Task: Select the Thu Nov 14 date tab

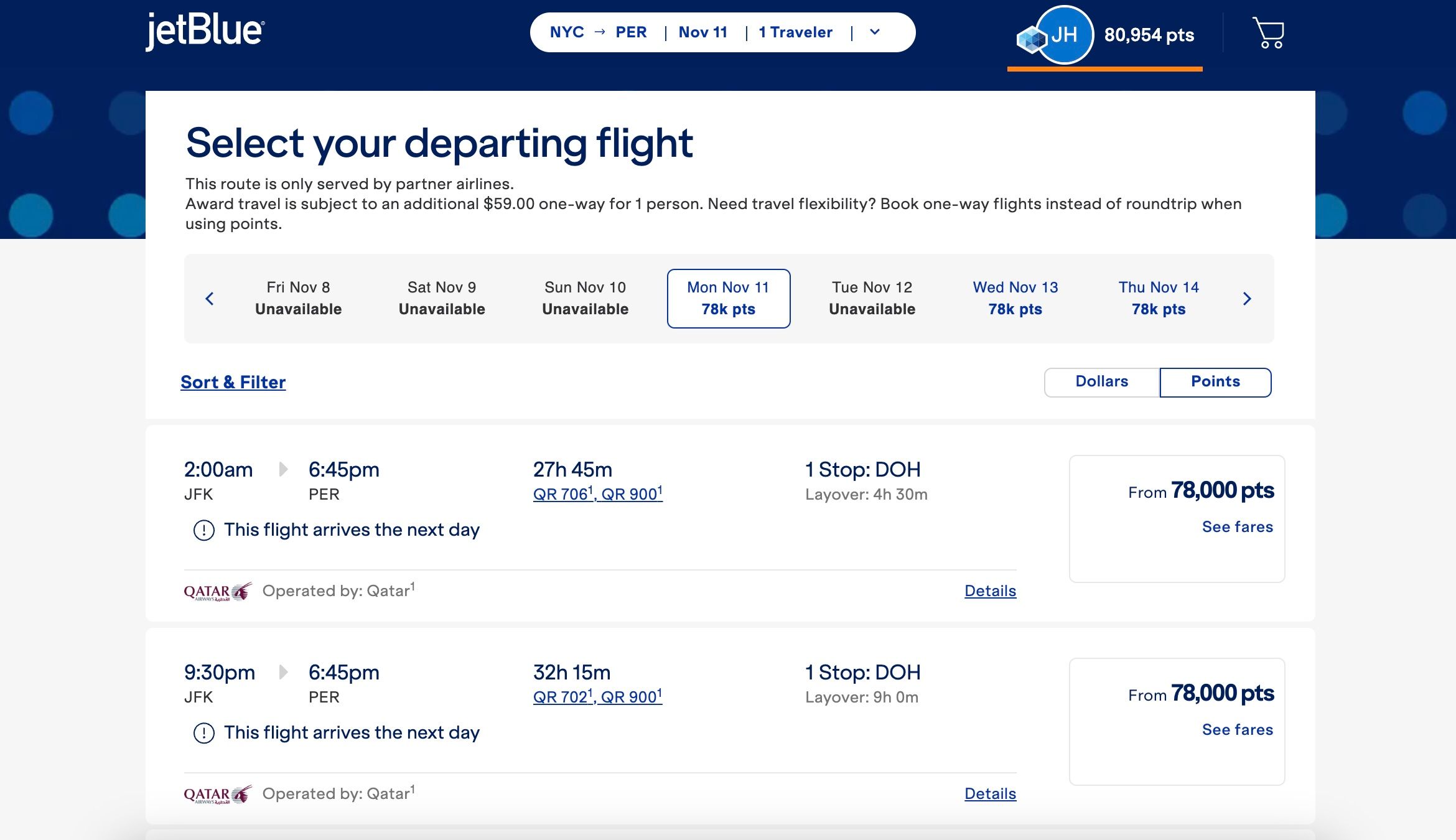Action: pos(1159,299)
